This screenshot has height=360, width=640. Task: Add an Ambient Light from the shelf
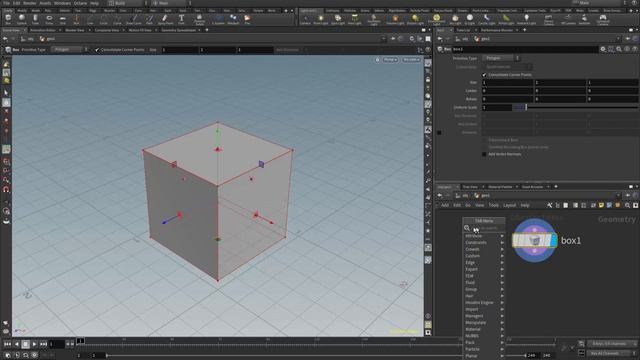tap(527, 19)
